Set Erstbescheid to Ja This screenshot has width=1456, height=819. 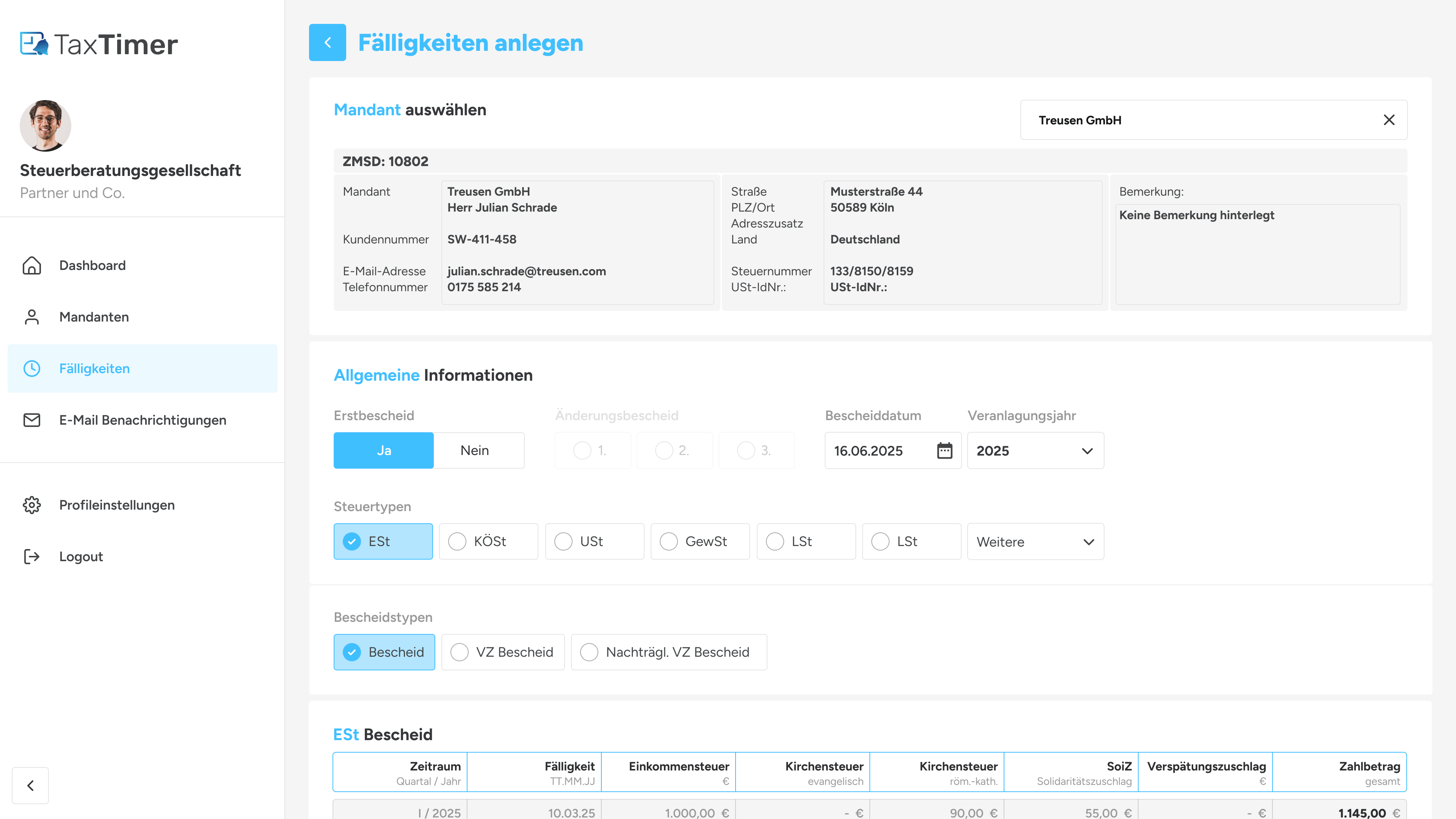coord(383,450)
